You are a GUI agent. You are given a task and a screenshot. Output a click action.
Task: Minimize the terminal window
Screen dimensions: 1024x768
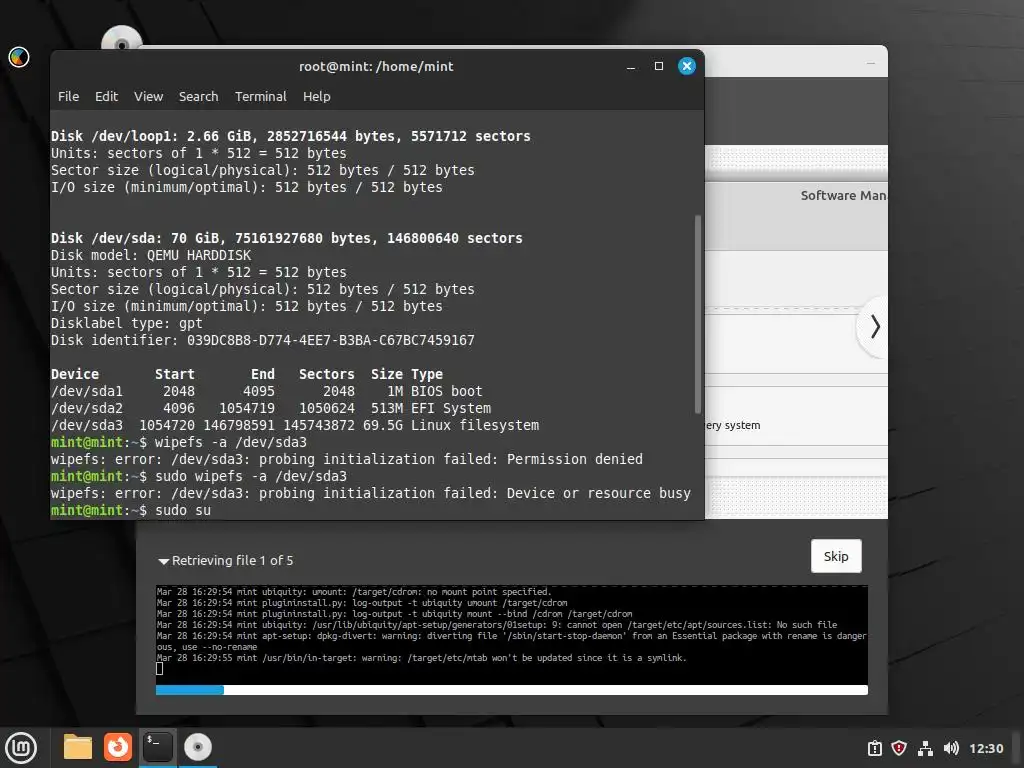coord(631,67)
